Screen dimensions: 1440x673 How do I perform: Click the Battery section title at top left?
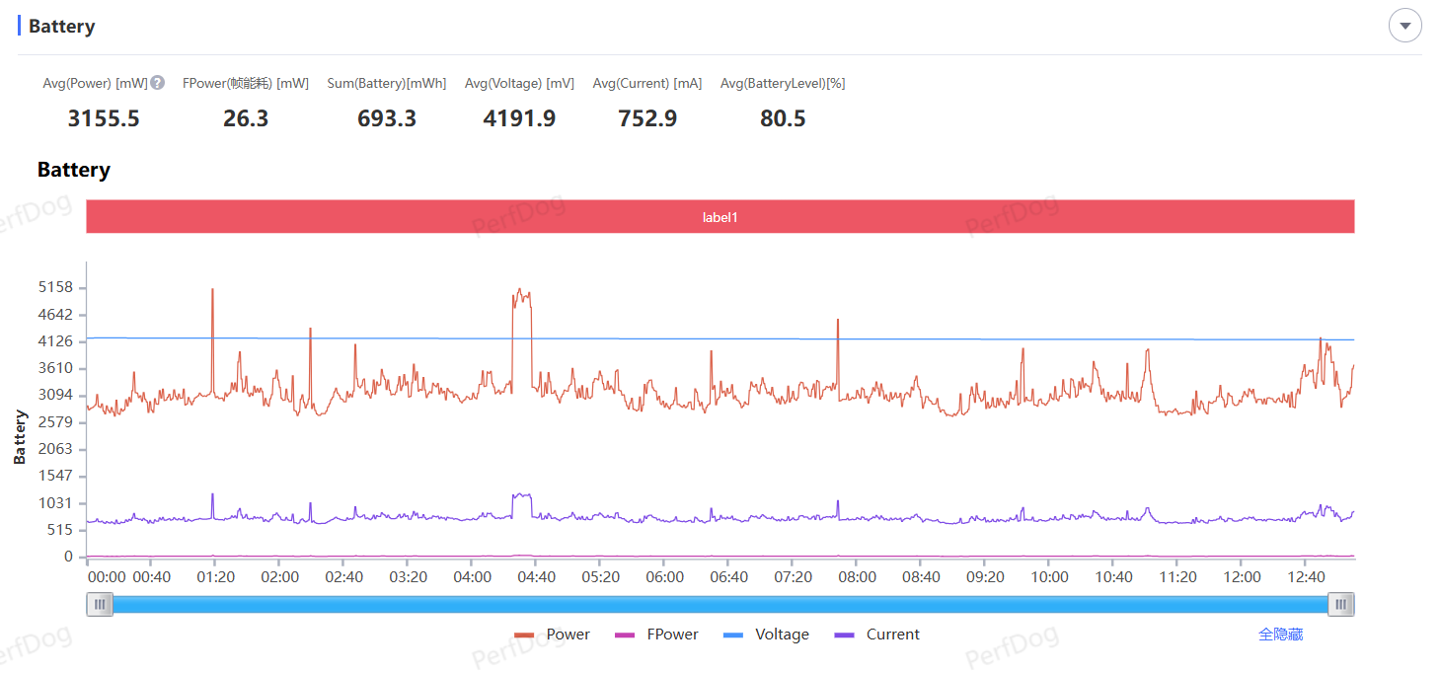pos(62,26)
